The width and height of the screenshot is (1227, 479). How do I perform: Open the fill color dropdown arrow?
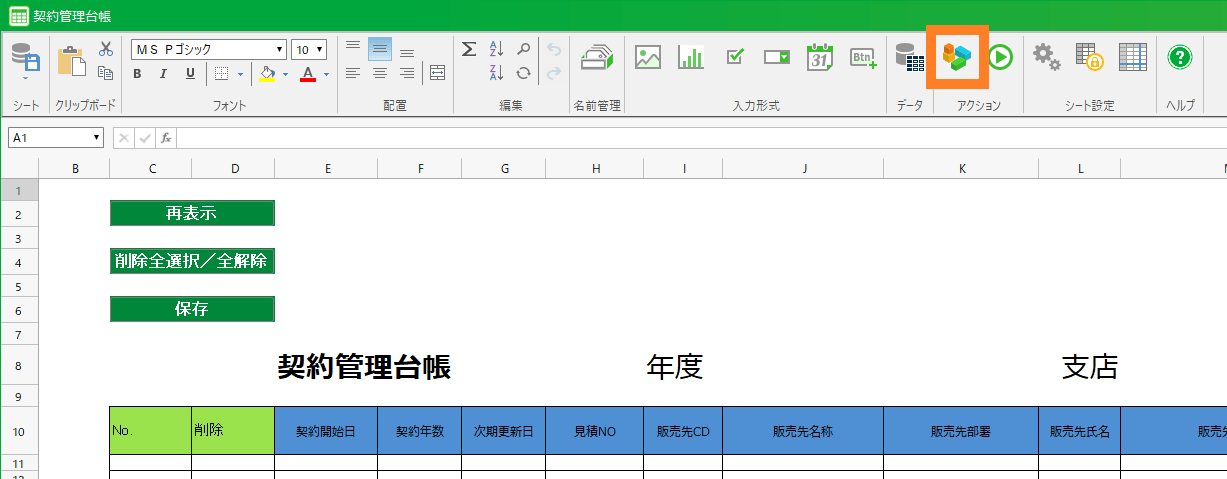(x=285, y=74)
